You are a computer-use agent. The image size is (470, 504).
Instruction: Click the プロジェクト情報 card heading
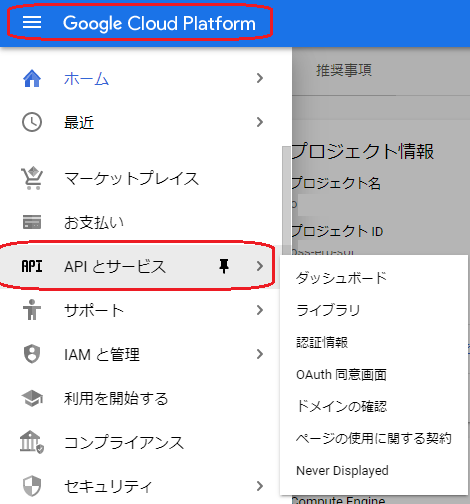click(x=363, y=151)
